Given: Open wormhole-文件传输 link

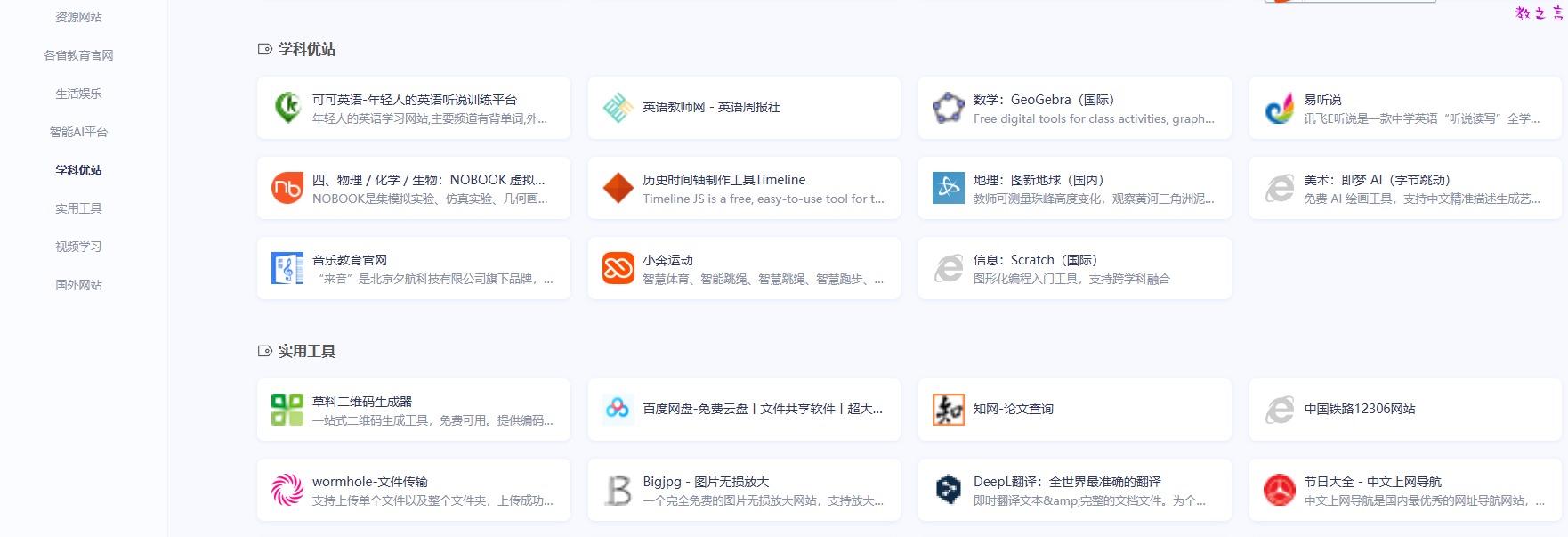Looking at the screenshot, I should tap(370, 482).
